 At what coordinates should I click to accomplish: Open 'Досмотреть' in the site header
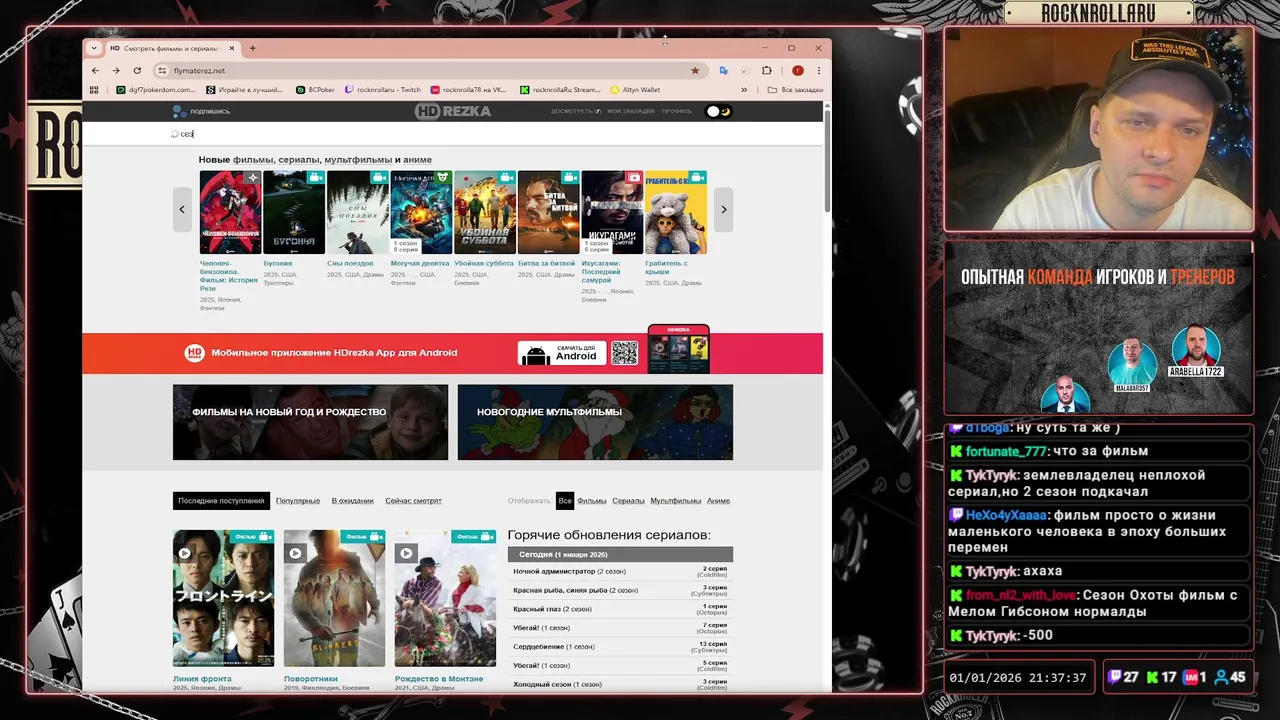576,111
